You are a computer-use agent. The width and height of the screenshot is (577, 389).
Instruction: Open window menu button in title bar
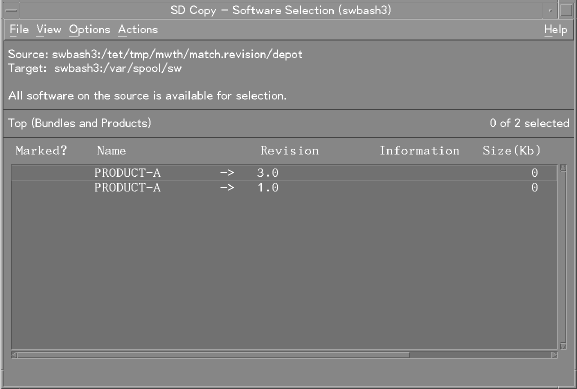click(11, 10)
